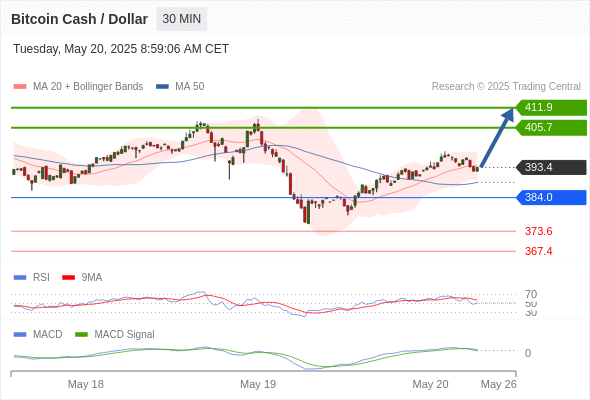The image size is (590, 400).
Task: Select the 411.9 resistance price tag
Action: coord(551,107)
